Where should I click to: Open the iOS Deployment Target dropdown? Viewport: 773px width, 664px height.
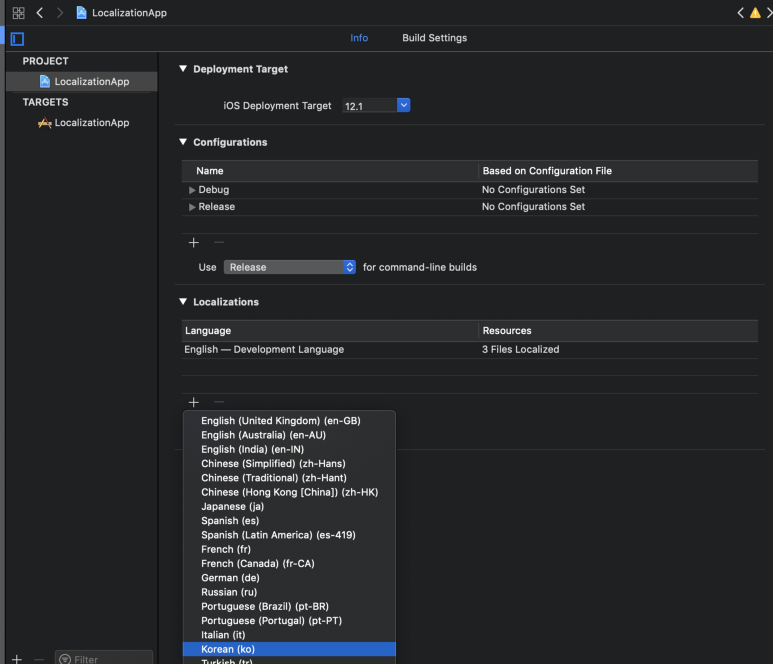[x=403, y=105]
